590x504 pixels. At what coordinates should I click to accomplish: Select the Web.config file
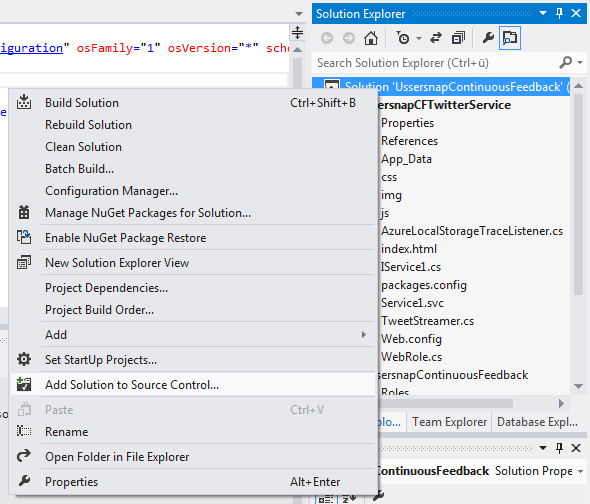click(x=411, y=339)
